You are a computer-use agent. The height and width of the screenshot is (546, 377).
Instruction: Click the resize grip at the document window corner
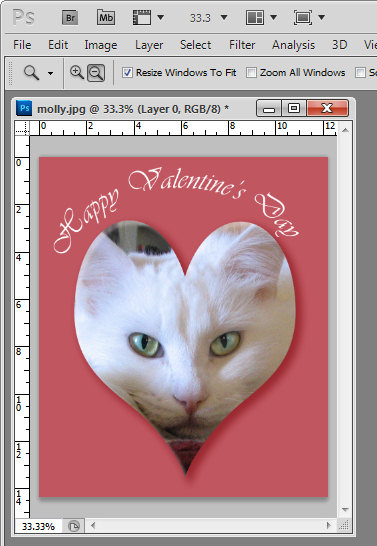pos(344,525)
